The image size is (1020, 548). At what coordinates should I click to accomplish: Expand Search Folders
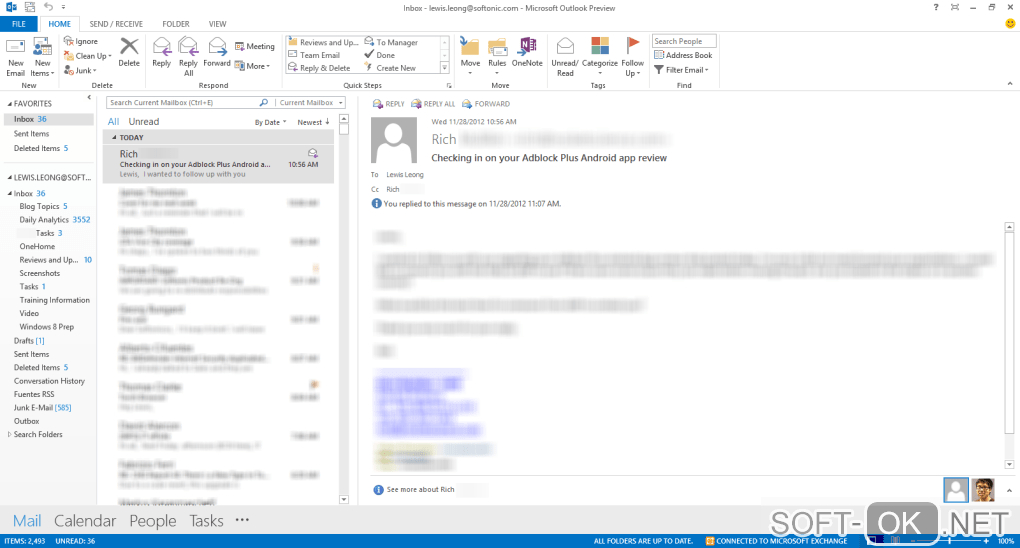click(x=9, y=434)
